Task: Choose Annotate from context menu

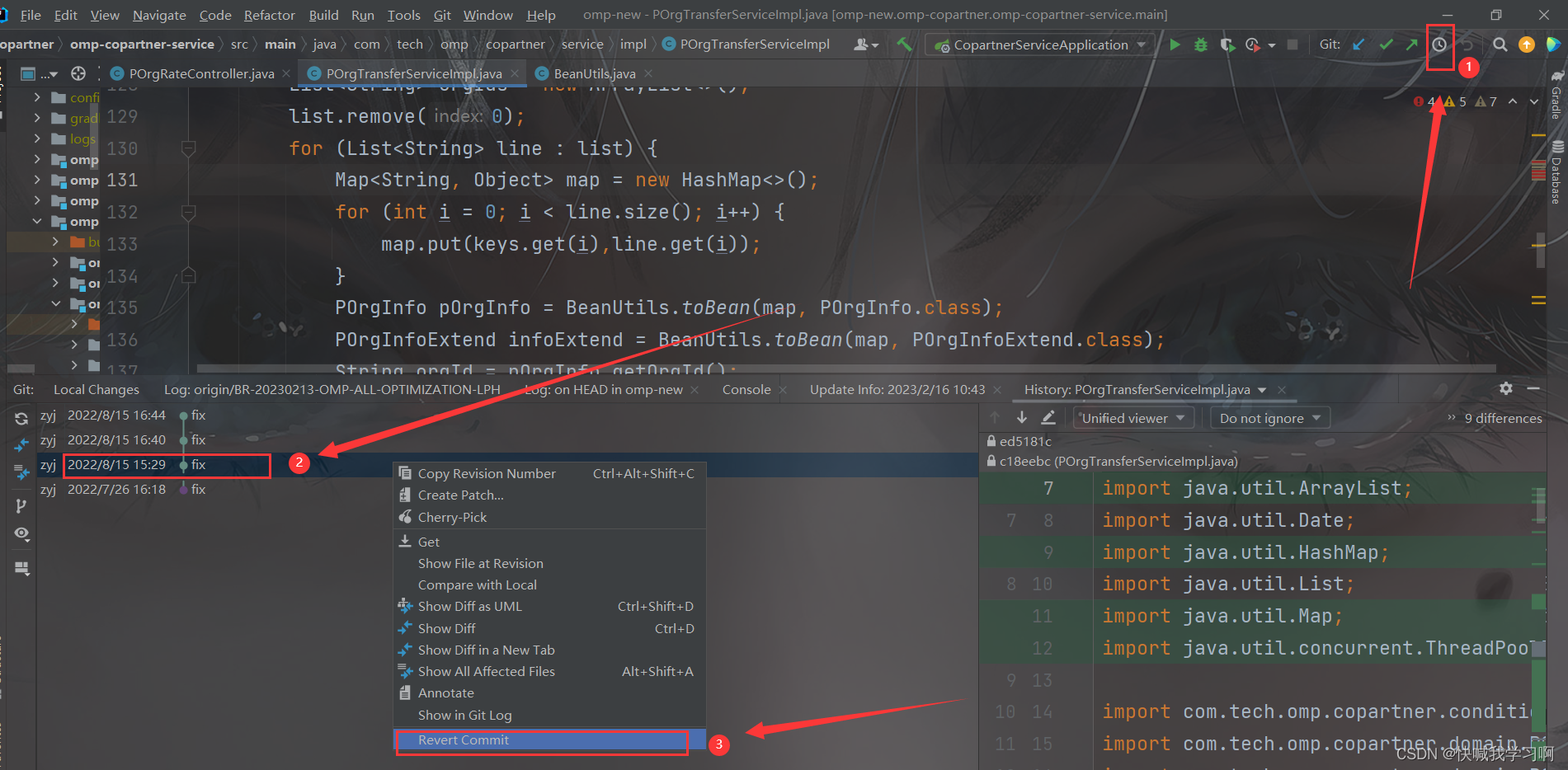Action: tap(550, 693)
